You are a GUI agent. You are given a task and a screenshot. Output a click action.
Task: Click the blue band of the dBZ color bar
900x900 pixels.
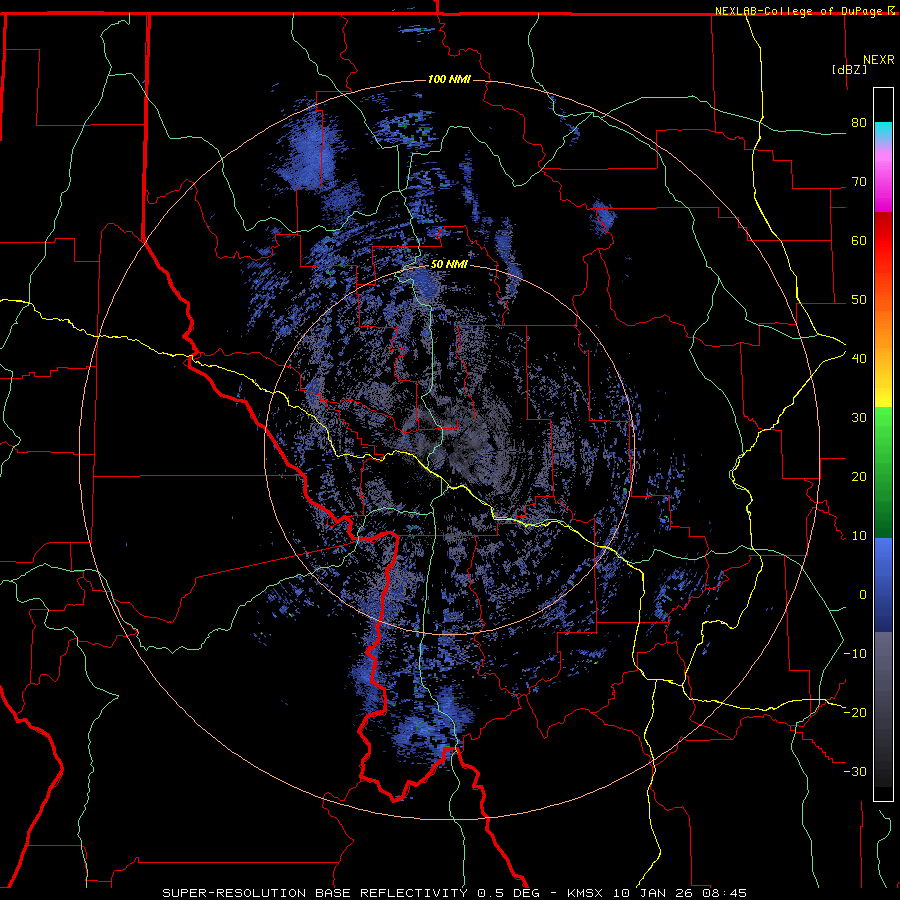(883, 585)
